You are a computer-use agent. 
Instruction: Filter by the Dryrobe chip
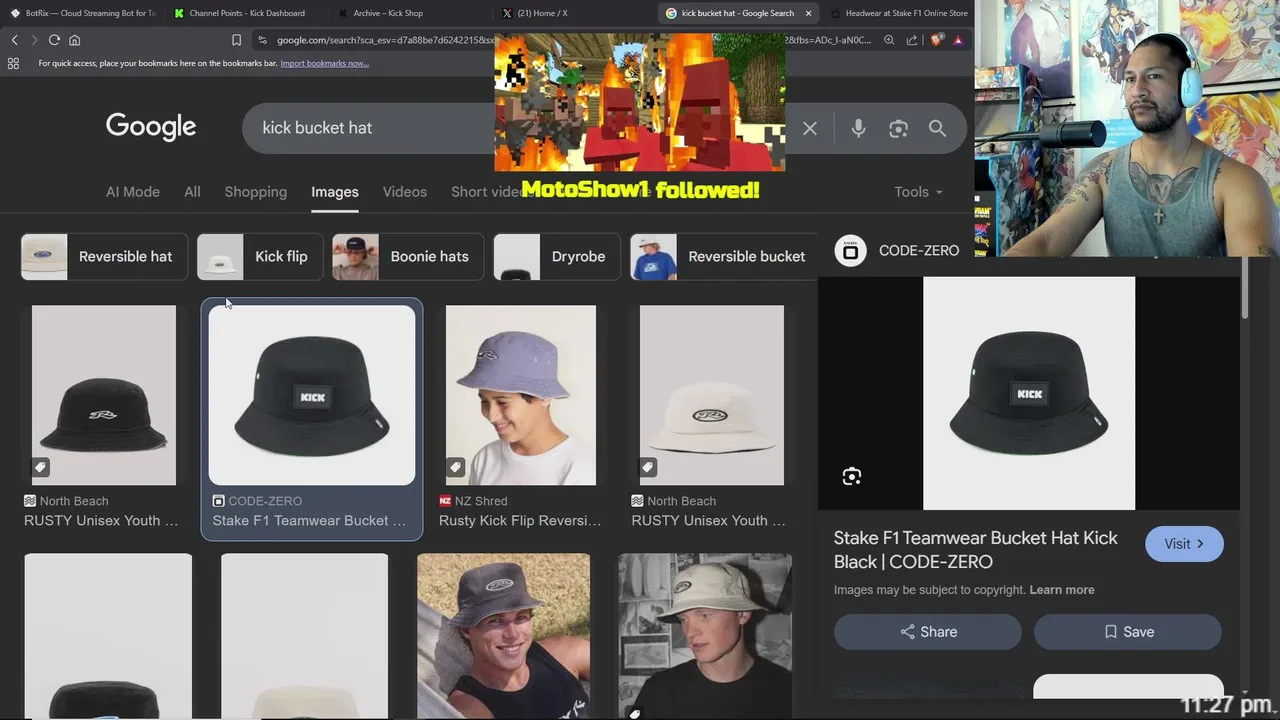(x=556, y=257)
